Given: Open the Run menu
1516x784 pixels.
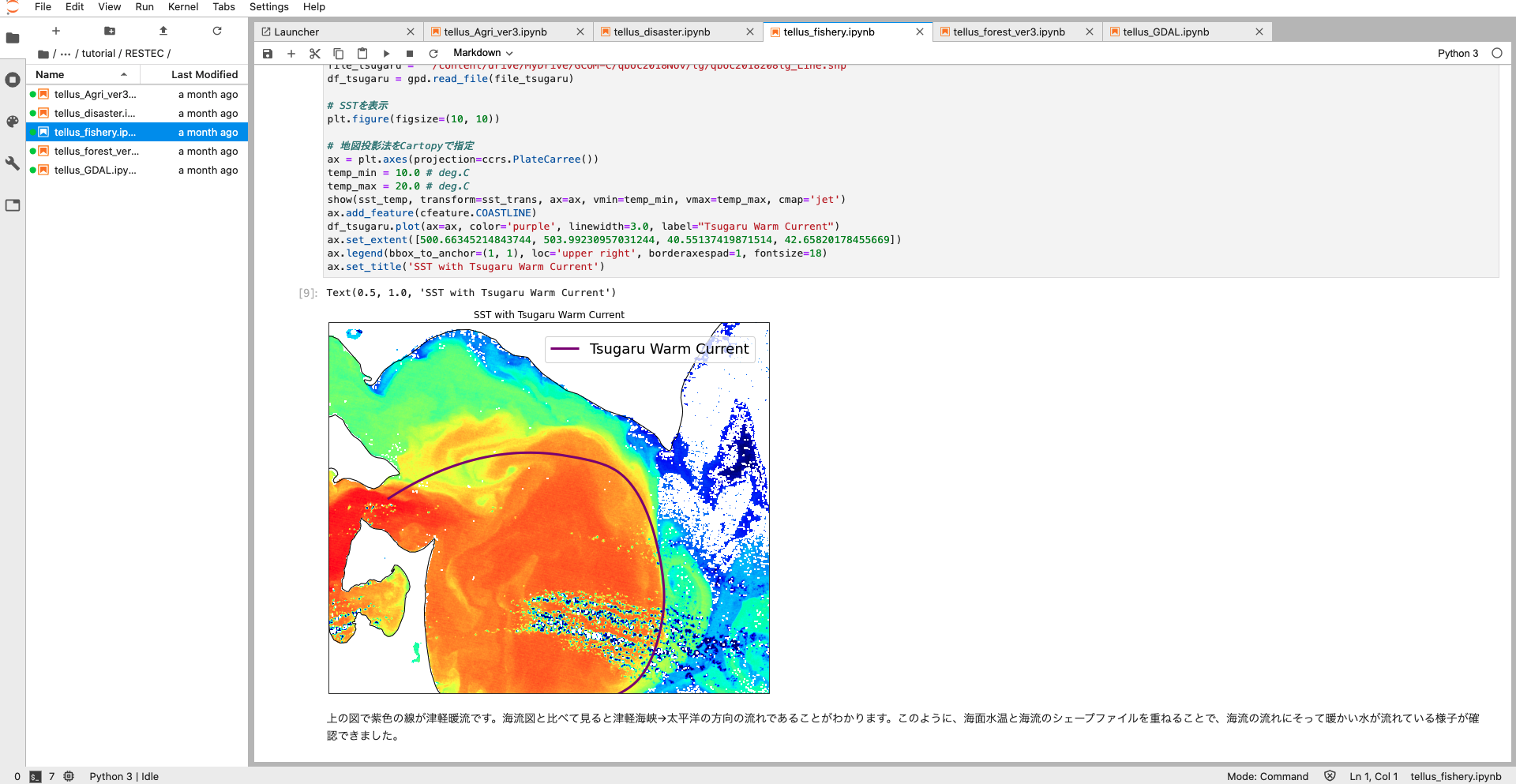Looking at the screenshot, I should 144,7.
